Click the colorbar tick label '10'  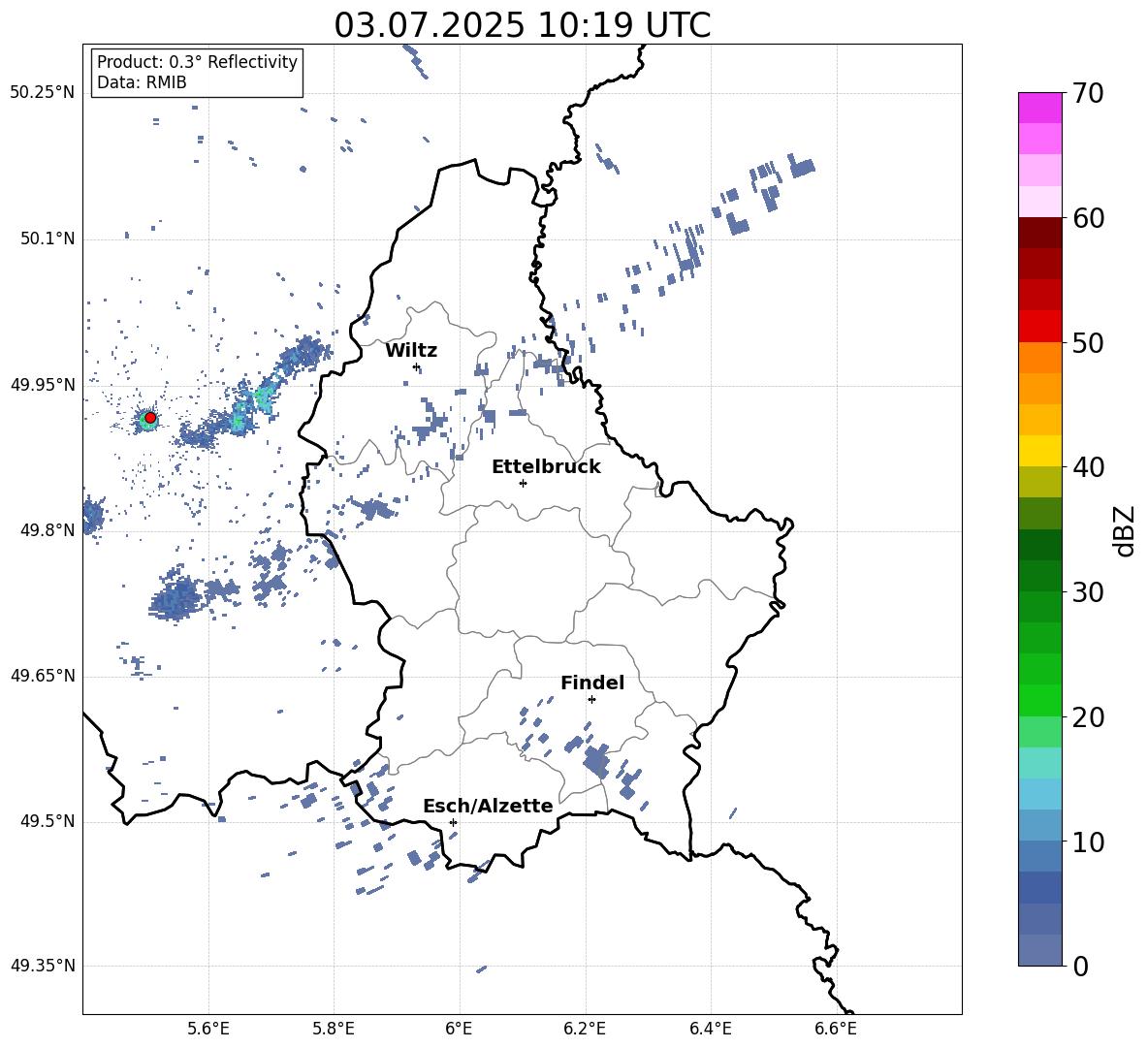coord(1088,842)
